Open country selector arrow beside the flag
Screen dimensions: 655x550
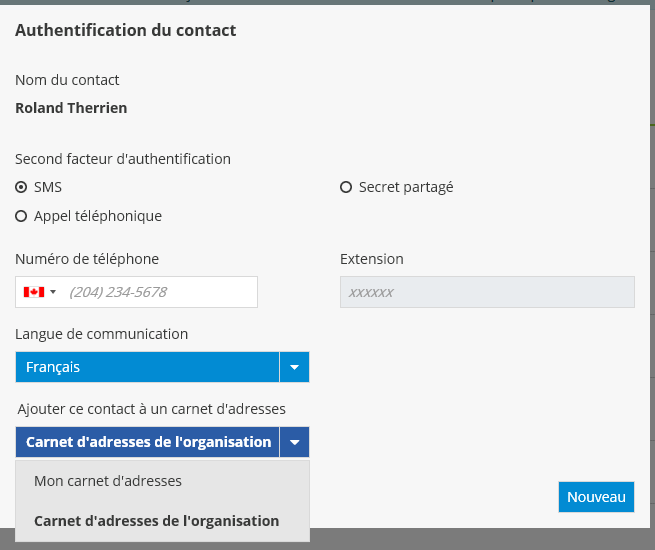point(53,292)
